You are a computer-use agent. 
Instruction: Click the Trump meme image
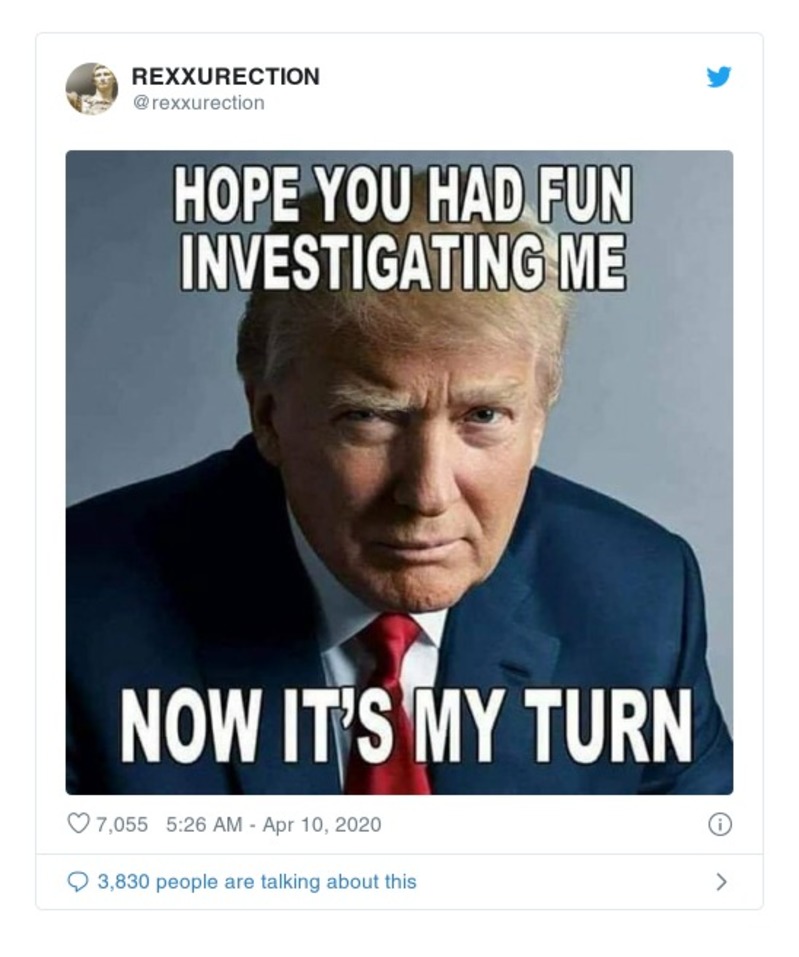[400, 470]
